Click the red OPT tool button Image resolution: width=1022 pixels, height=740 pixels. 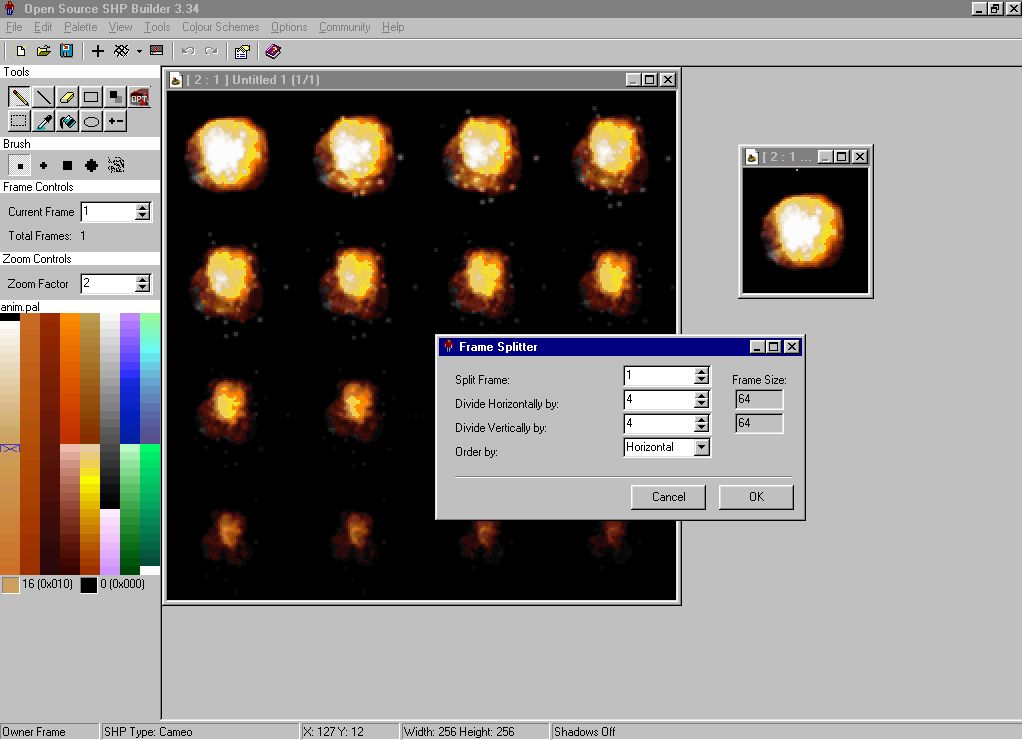point(139,97)
